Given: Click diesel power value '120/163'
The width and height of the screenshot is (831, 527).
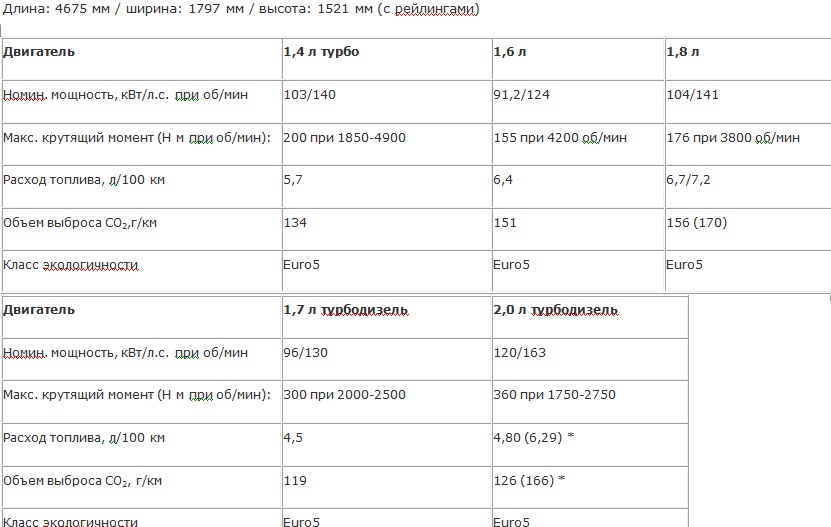Looking at the screenshot, I should point(519,353).
